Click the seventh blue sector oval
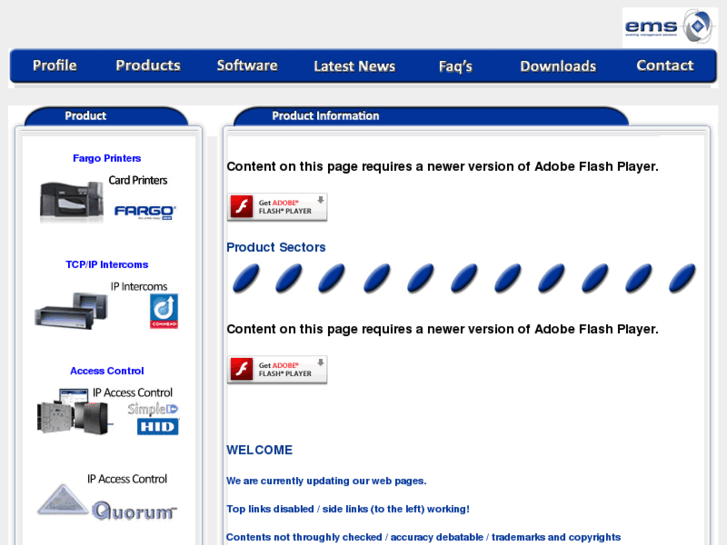The image size is (727, 545). 507,278
